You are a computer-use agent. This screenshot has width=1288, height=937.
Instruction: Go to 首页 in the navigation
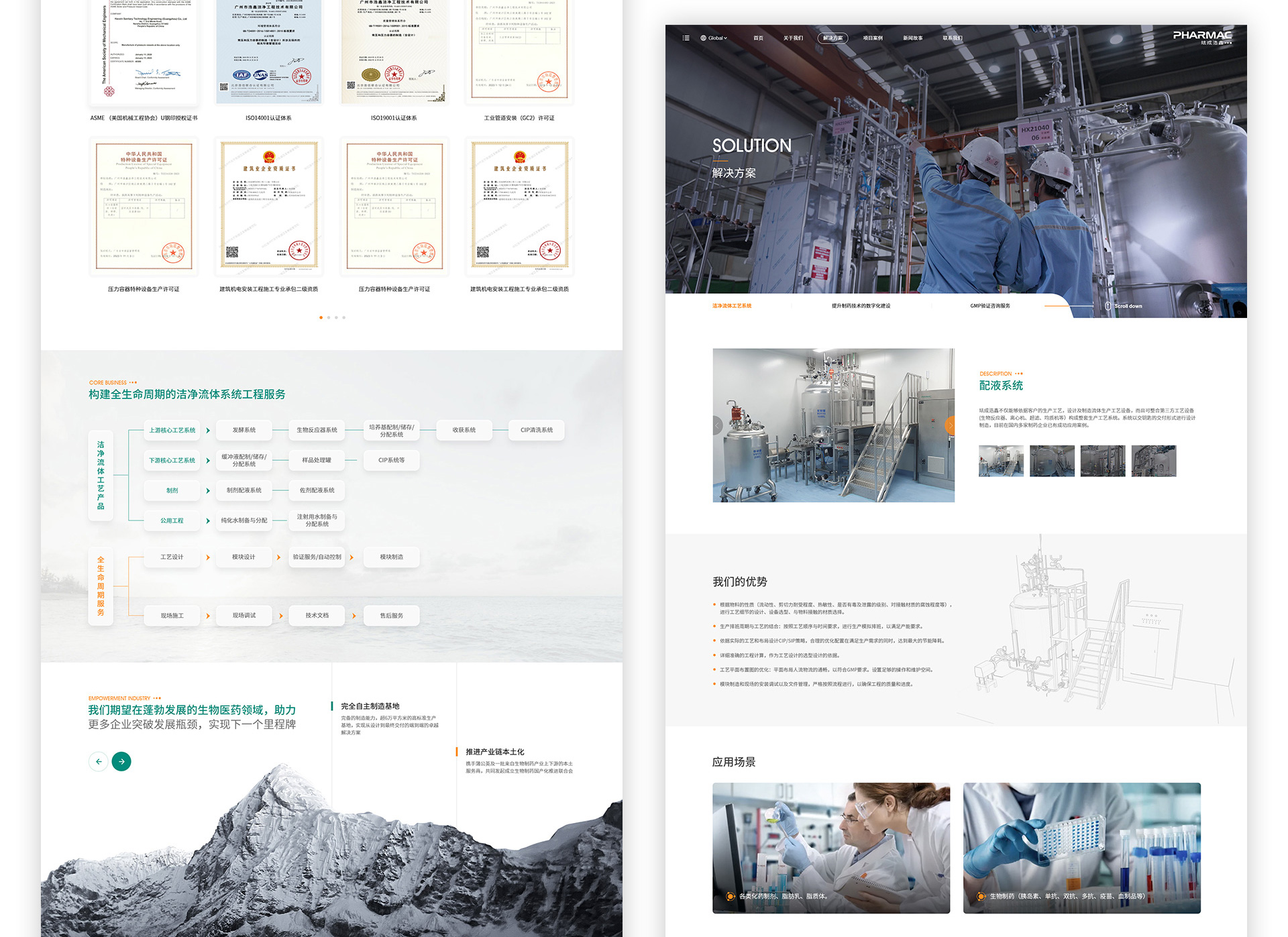click(x=758, y=38)
